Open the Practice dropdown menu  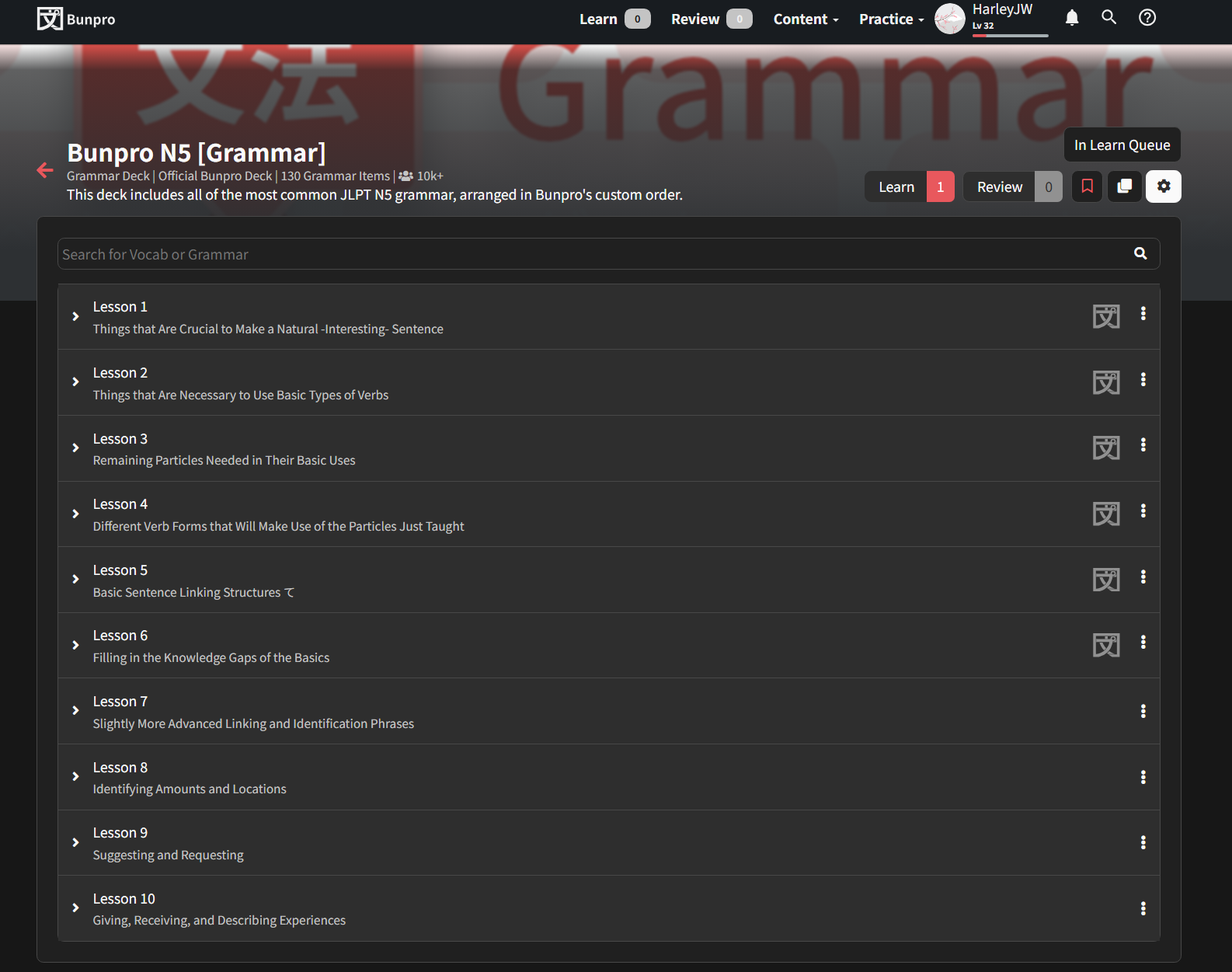coord(891,19)
